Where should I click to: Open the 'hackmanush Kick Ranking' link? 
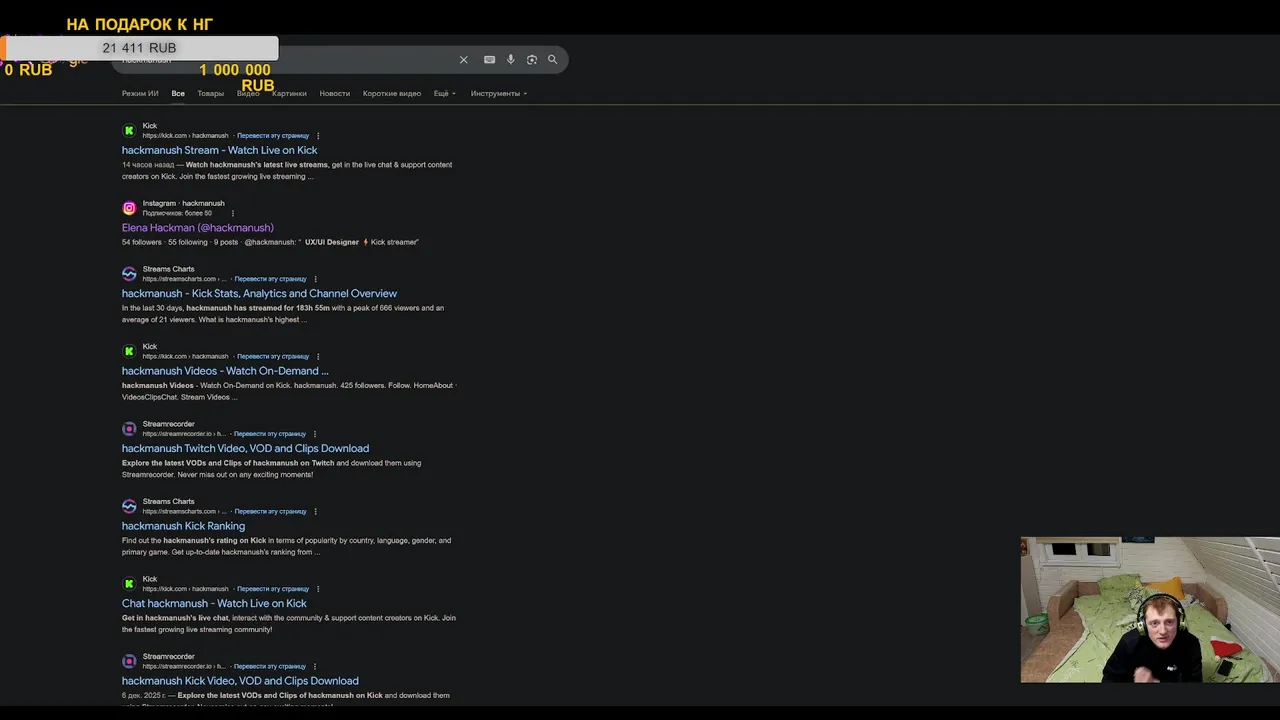click(x=183, y=526)
